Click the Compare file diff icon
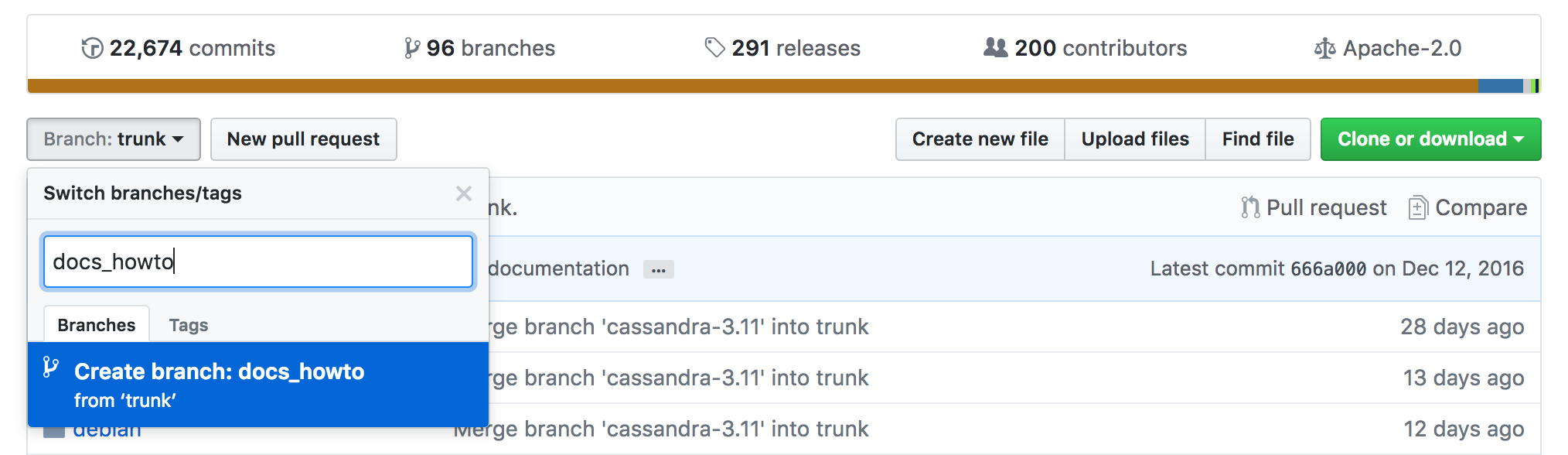Viewport: 1568px width, 455px height. coord(1417,207)
